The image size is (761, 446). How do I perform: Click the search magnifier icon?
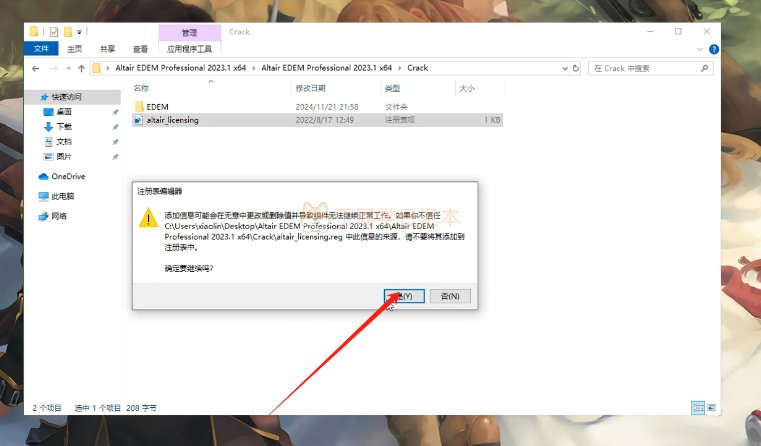(704, 68)
